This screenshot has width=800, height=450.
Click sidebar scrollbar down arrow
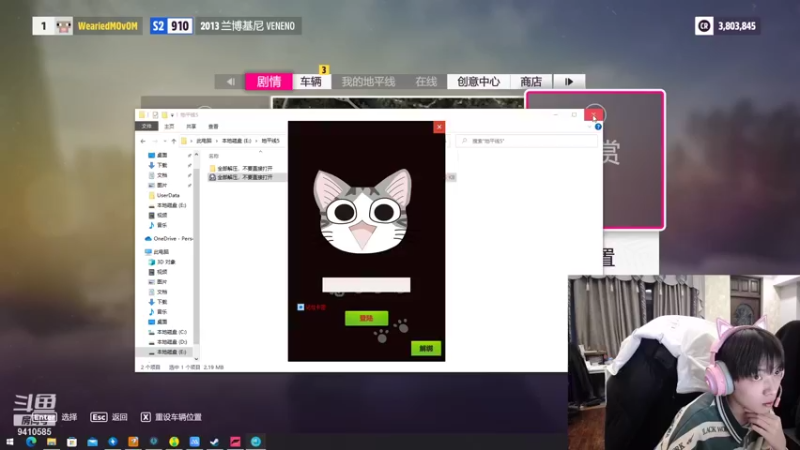coord(196,359)
